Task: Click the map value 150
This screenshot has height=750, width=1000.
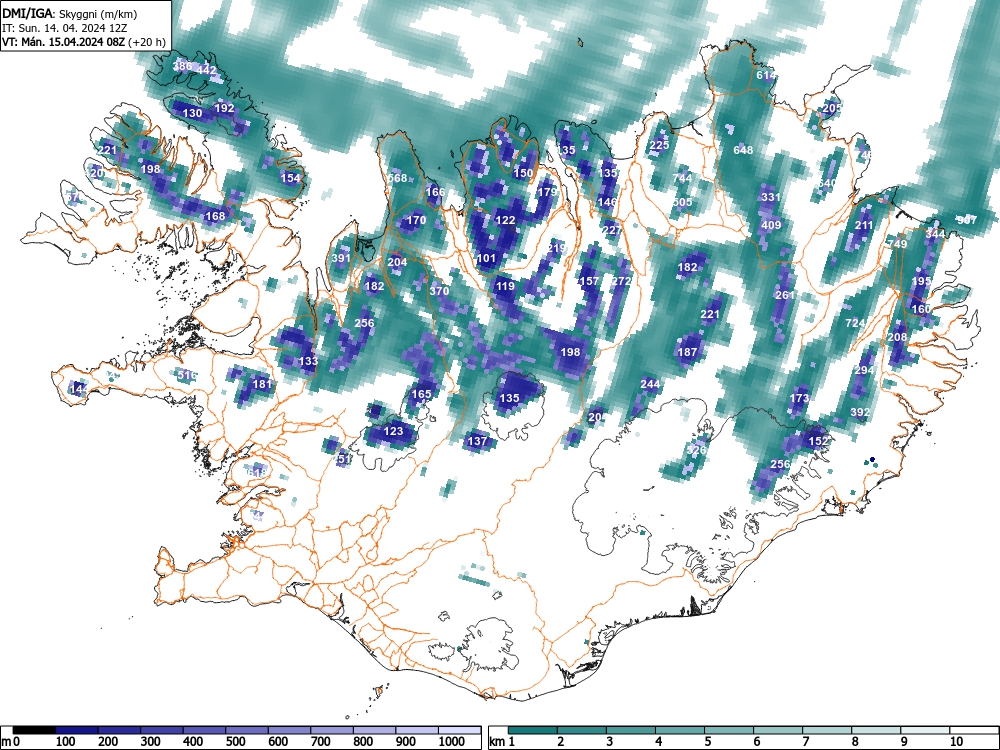Action: pyautogui.click(x=523, y=173)
